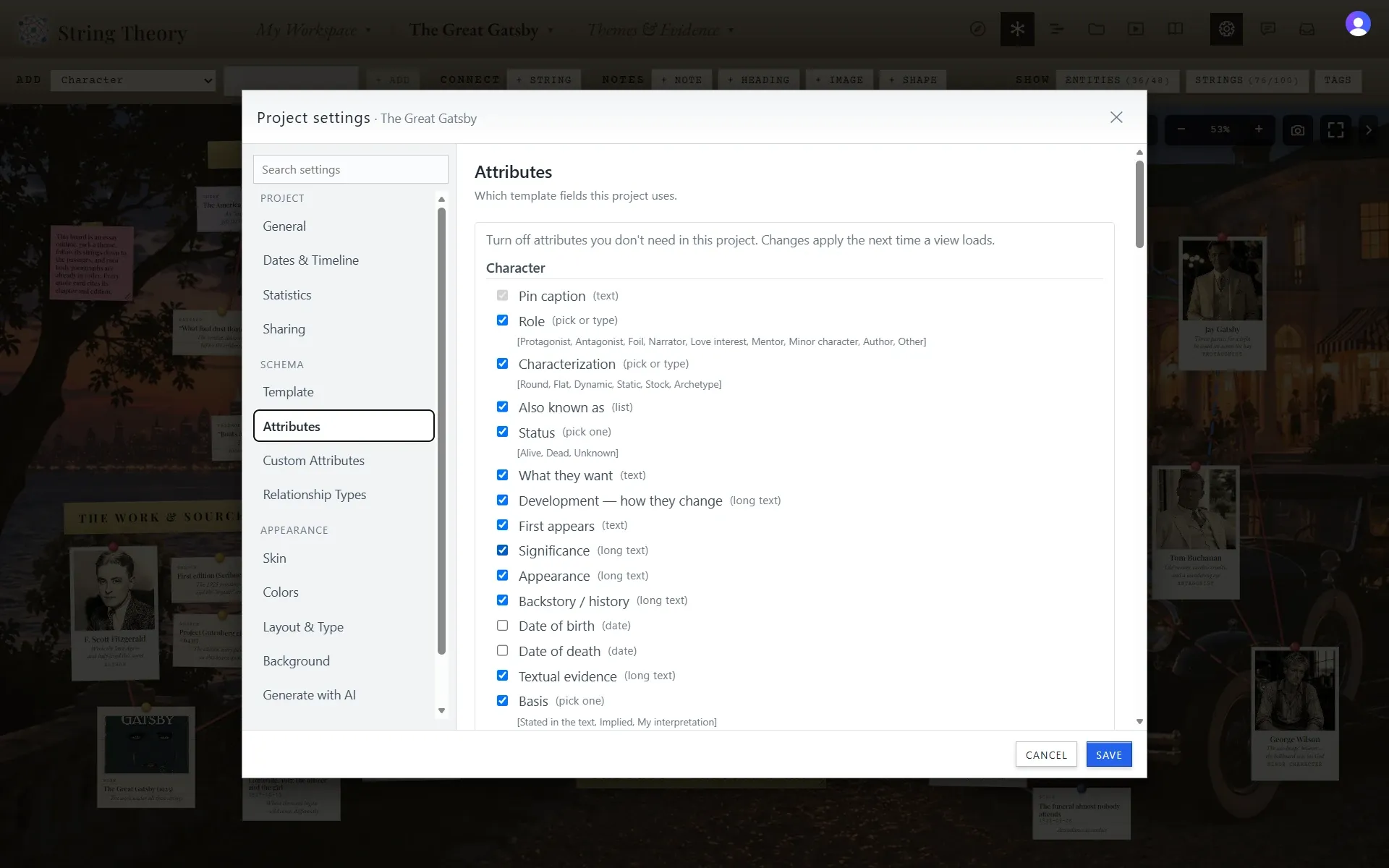Click the Attributes pane scroll down arrow
1389x868 pixels.
[x=1139, y=721]
